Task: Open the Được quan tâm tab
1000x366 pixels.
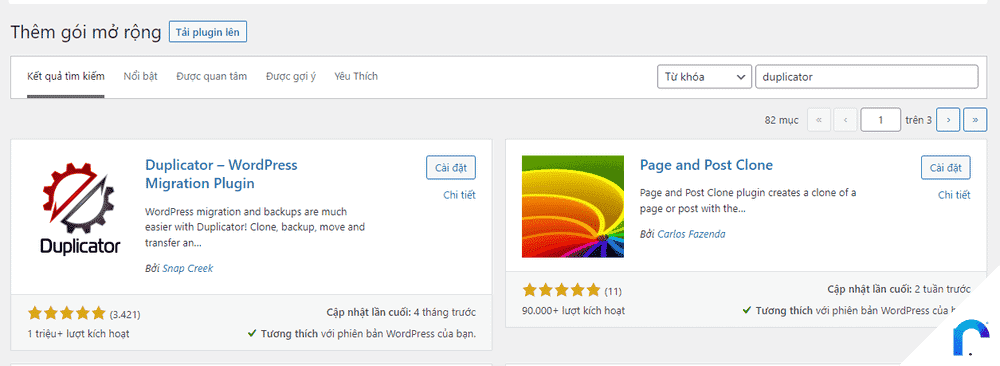Action: [212, 77]
